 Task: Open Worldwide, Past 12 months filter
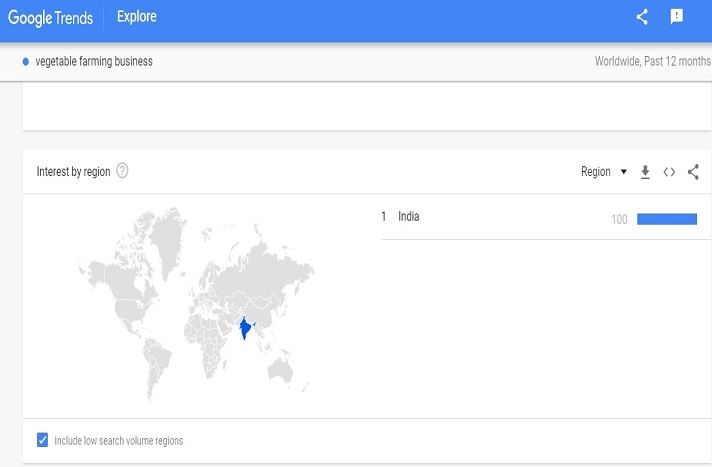point(649,62)
